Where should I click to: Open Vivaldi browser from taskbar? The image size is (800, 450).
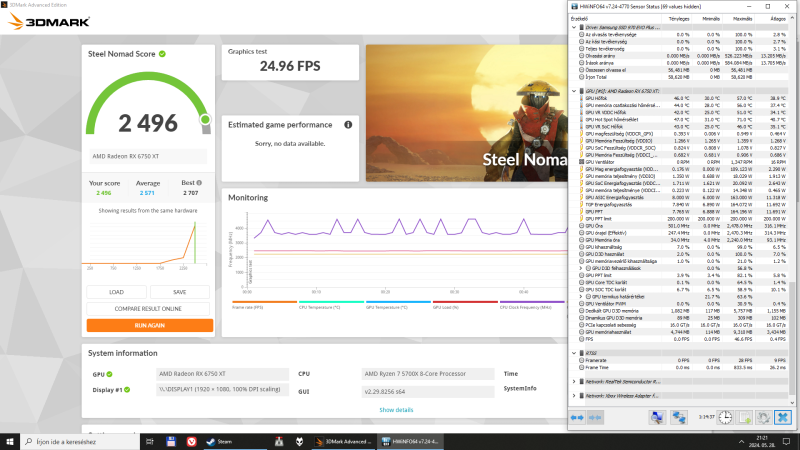[x=191, y=442]
